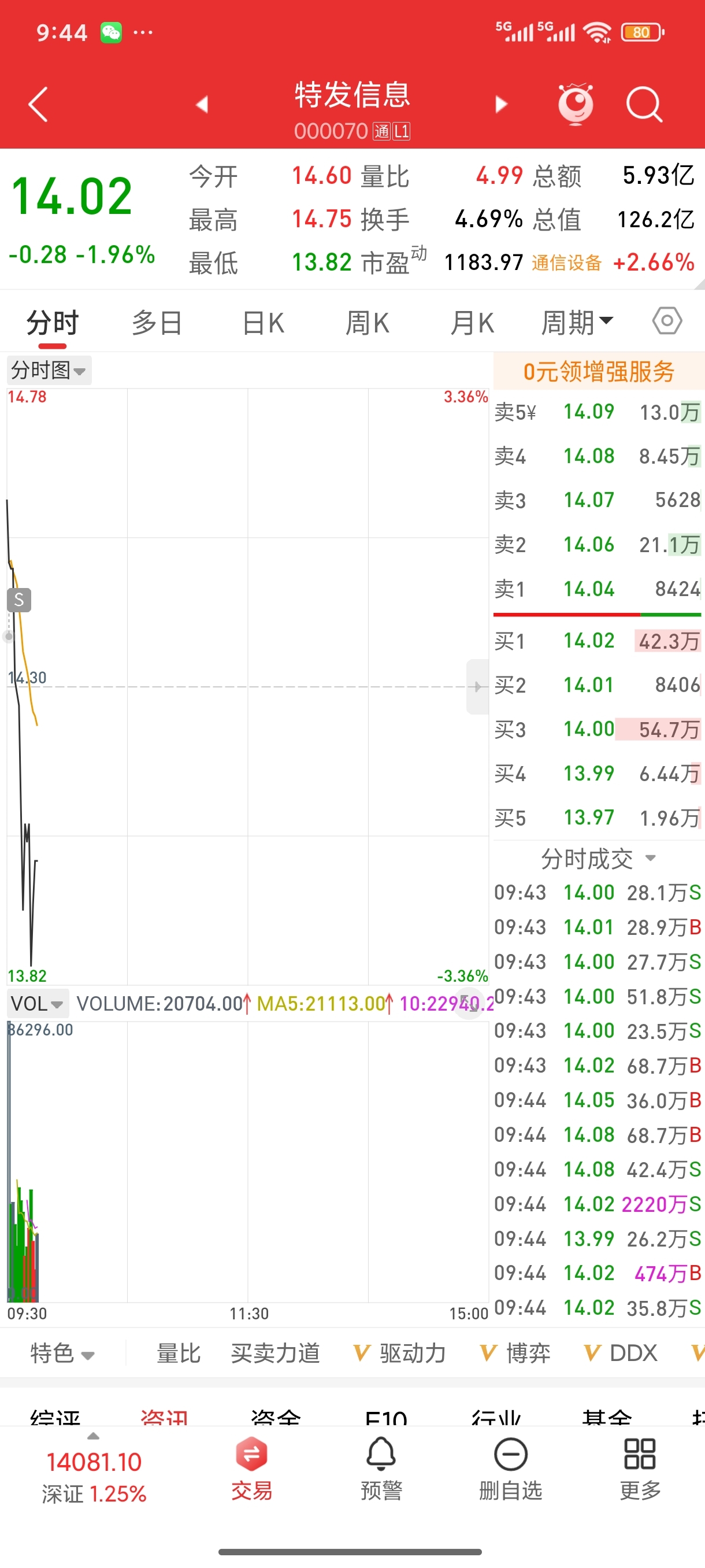
Task: Tap the 卖1 row at 14.04
Action: click(x=598, y=589)
